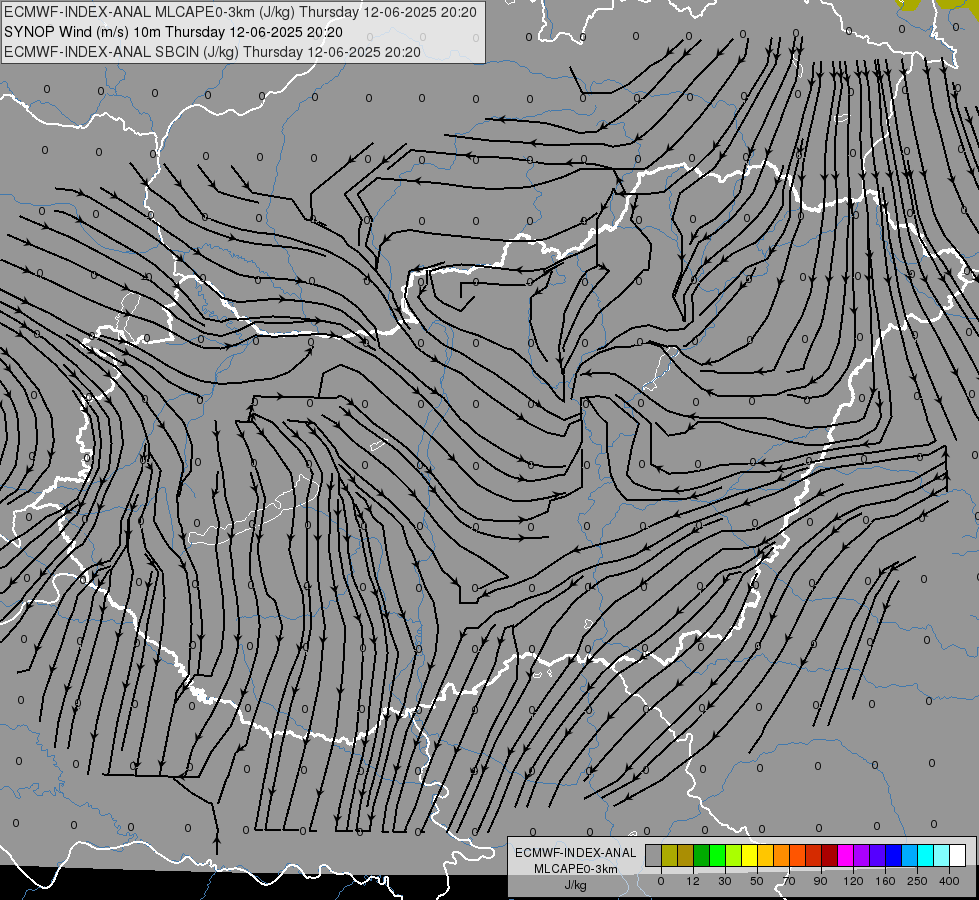Click the J/kg unit label in legend
Screen dimensions: 979x900
pyautogui.click(x=576, y=885)
